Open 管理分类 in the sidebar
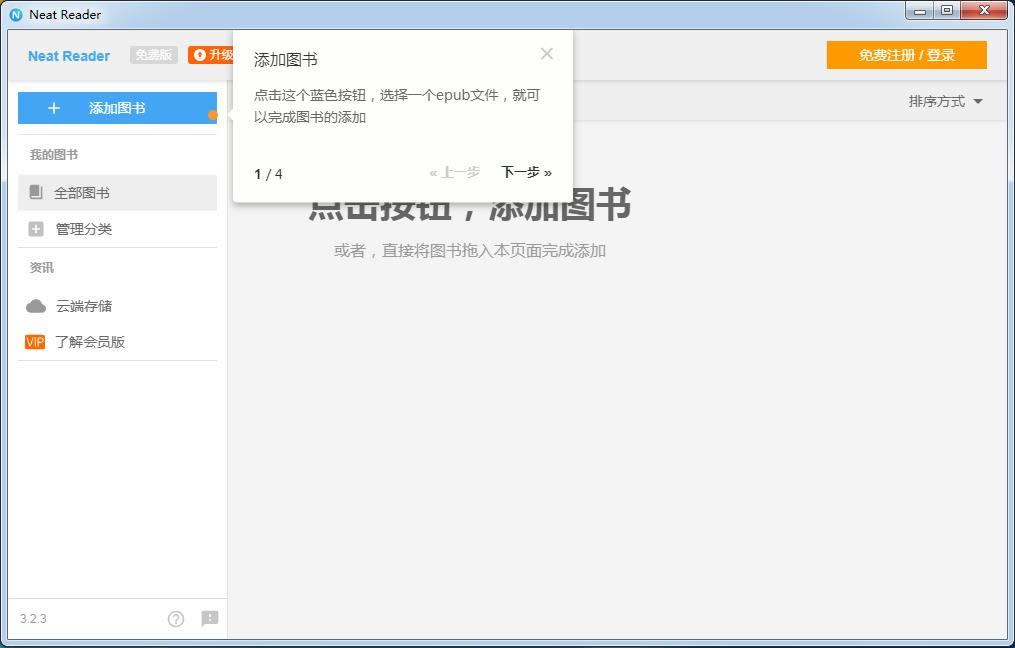This screenshot has width=1015, height=648. point(117,229)
